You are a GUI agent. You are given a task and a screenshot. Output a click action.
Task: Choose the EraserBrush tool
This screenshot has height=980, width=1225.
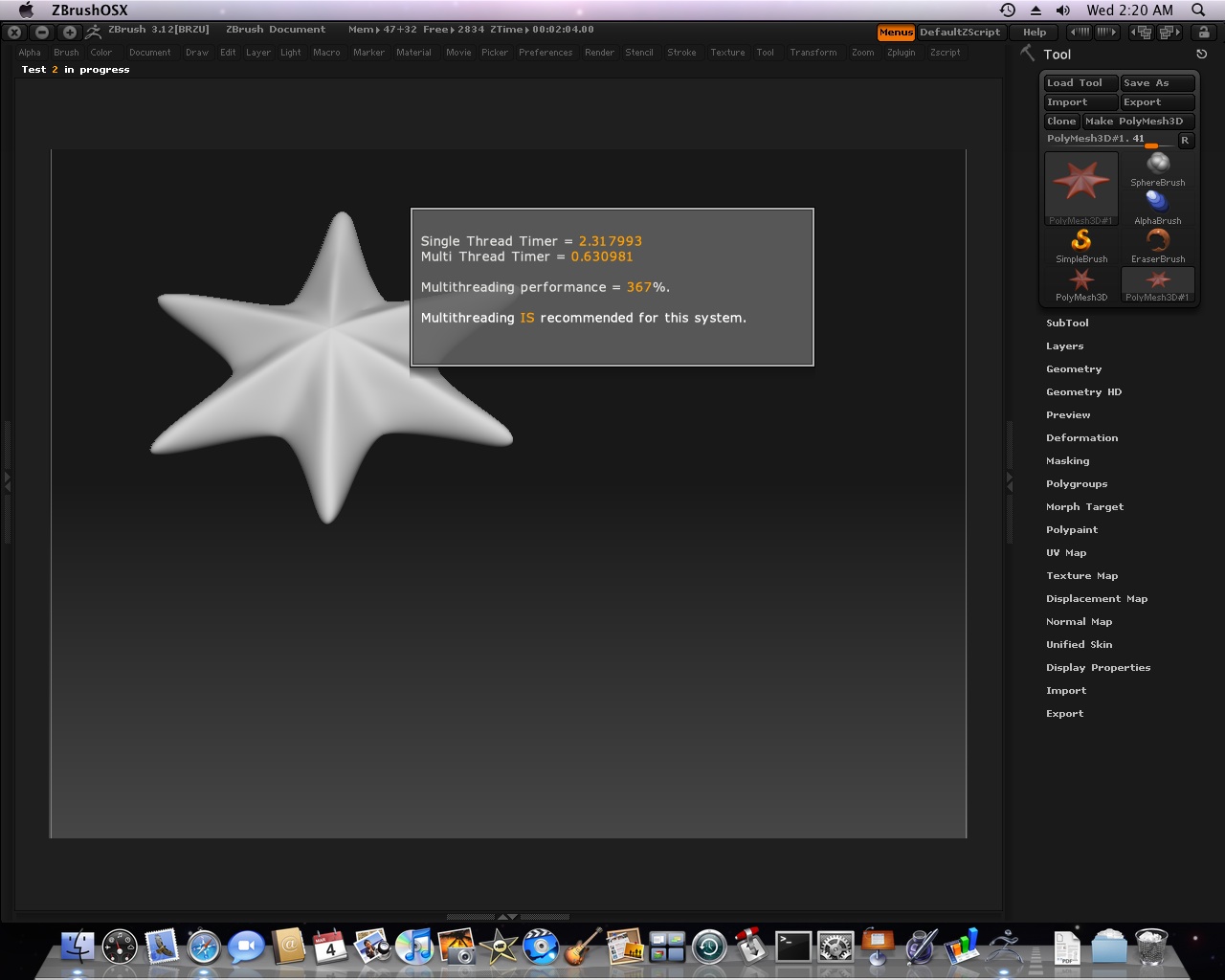[1158, 245]
